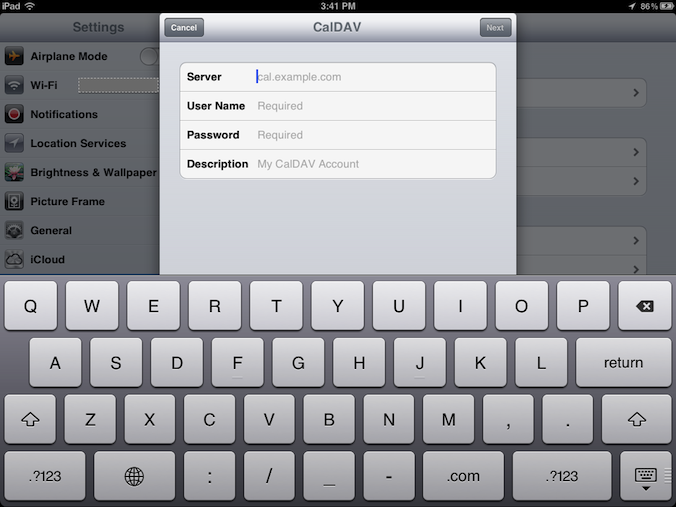The height and width of the screenshot is (507, 676).
Task: Tap the G key
Action: [x=298, y=362]
